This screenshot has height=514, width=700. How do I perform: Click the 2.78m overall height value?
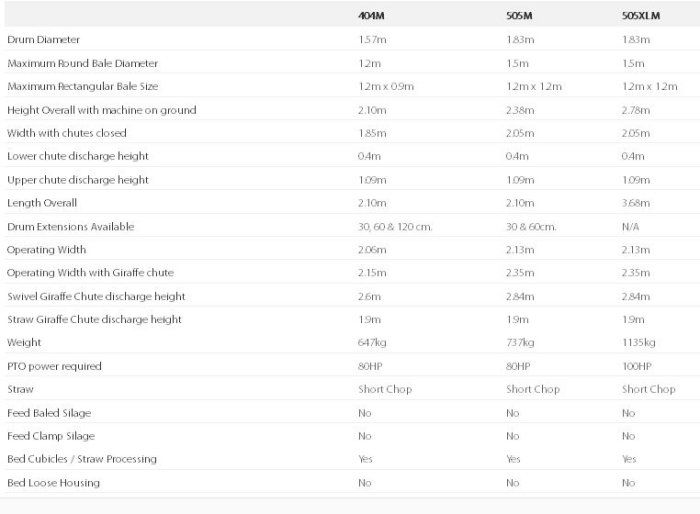pyautogui.click(x=635, y=110)
